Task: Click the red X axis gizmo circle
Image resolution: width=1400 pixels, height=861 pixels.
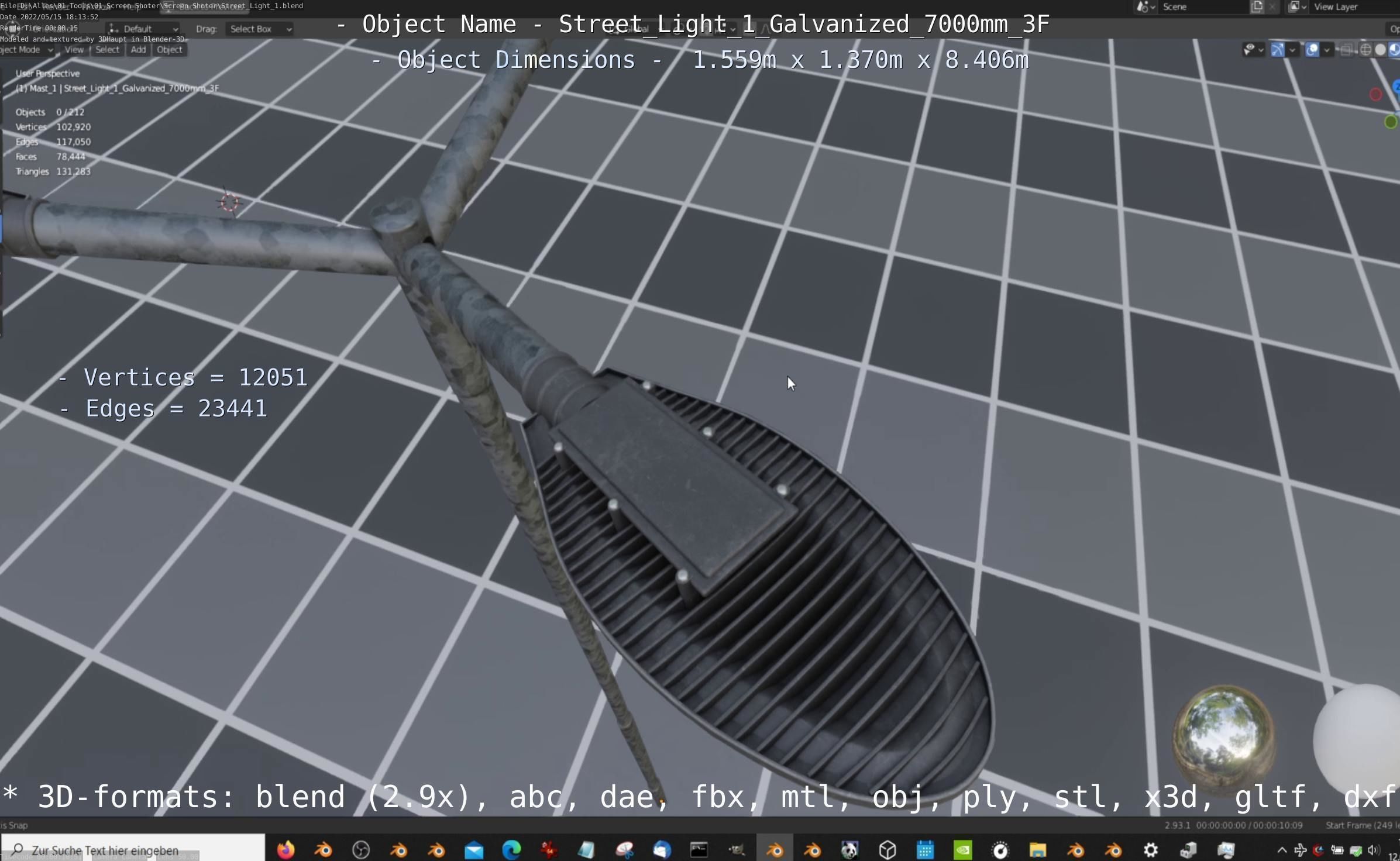Action: (1375, 94)
